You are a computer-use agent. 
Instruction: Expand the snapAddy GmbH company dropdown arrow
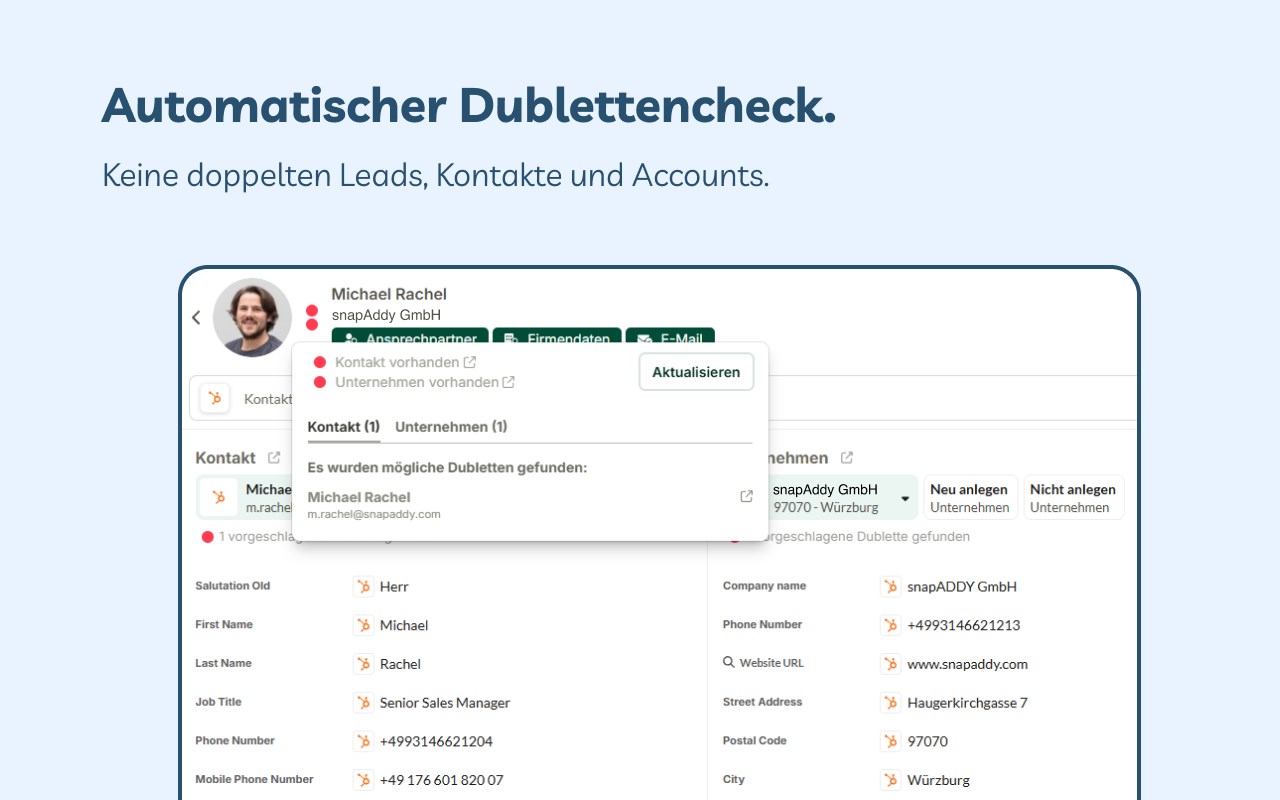coord(905,498)
